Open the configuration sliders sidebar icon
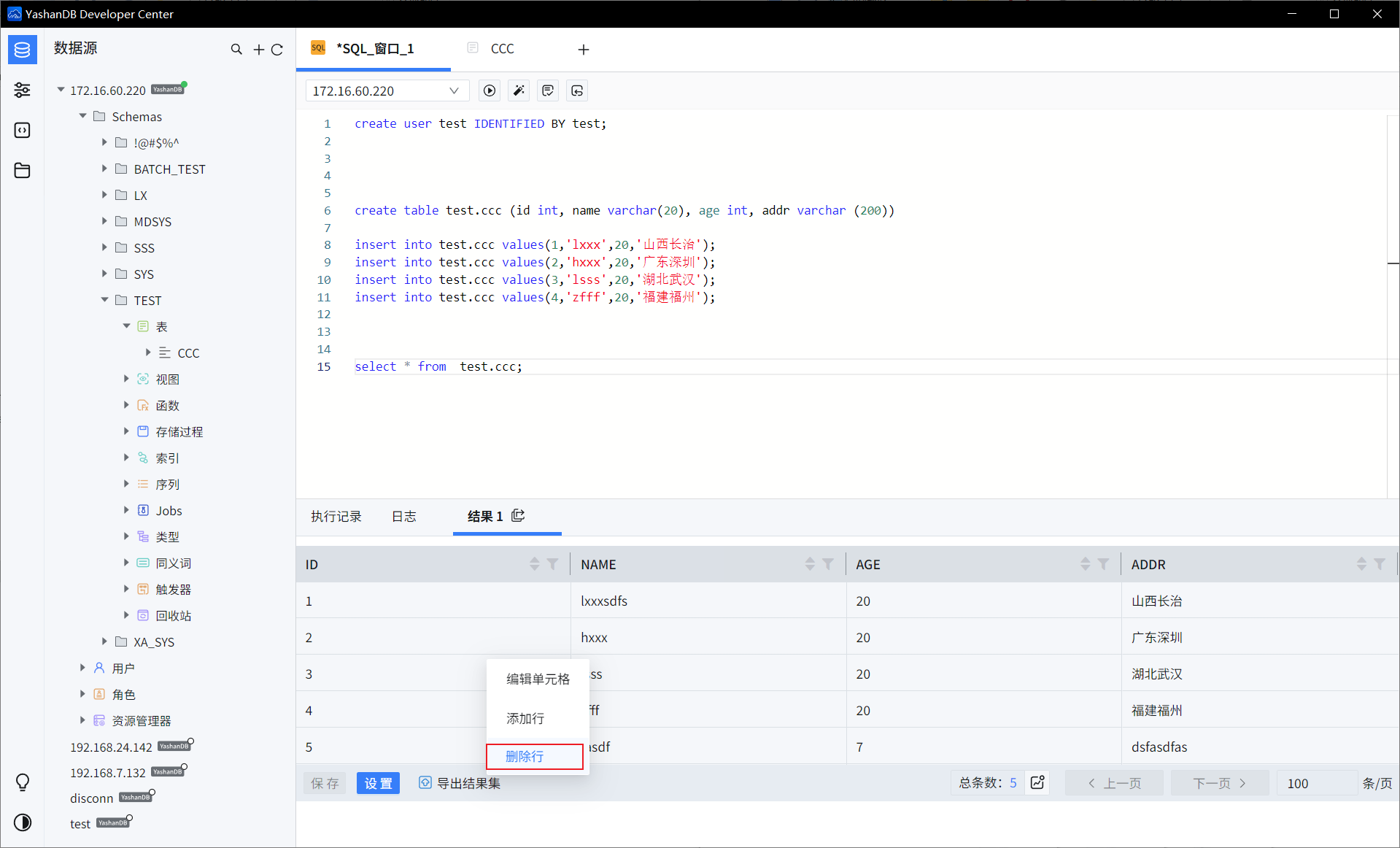1400x848 pixels. pos(23,90)
